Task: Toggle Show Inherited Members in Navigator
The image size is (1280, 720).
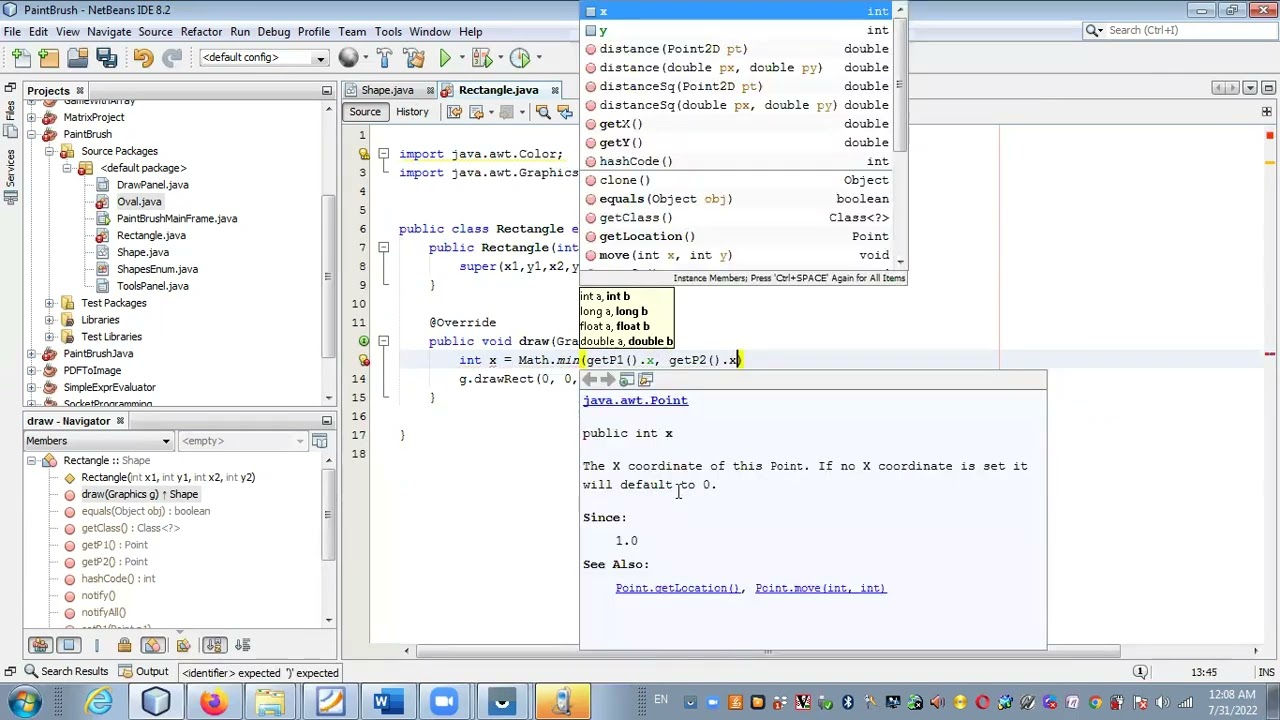Action: 40,645
